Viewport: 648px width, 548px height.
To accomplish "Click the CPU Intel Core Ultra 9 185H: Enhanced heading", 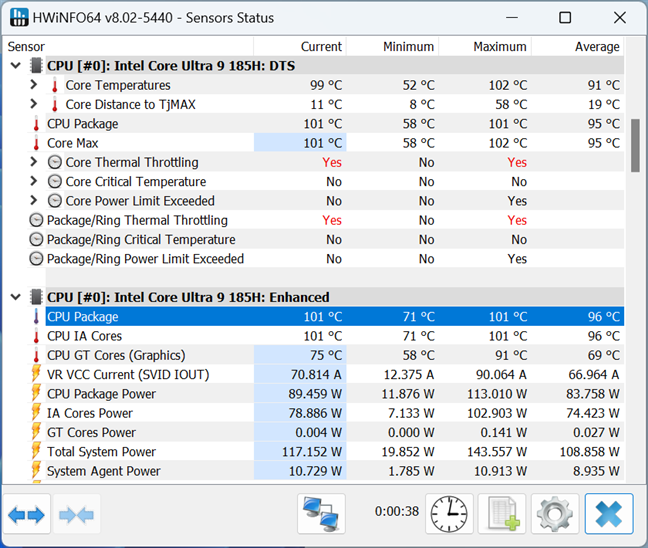I will 188,297.
